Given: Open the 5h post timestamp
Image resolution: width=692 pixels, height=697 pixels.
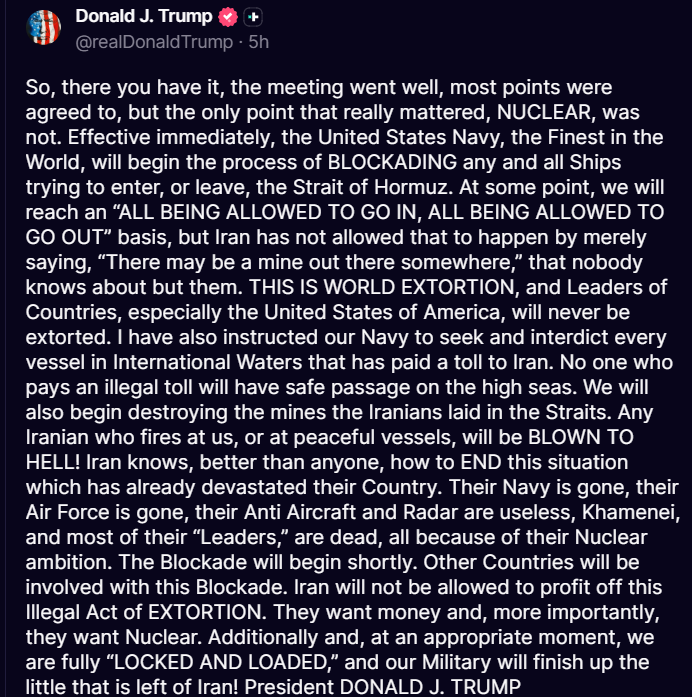Looking at the screenshot, I should coord(259,42).
